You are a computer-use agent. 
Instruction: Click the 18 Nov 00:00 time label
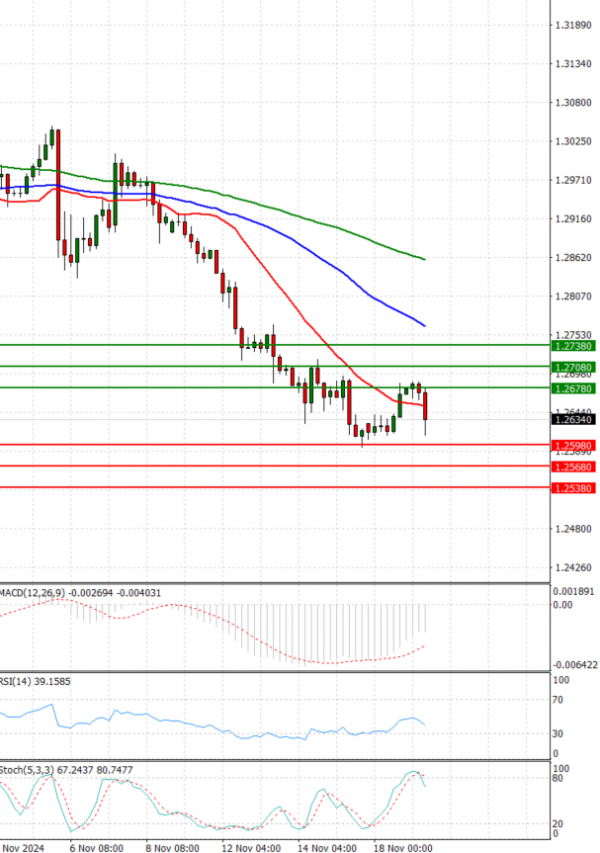coord(403,848)
